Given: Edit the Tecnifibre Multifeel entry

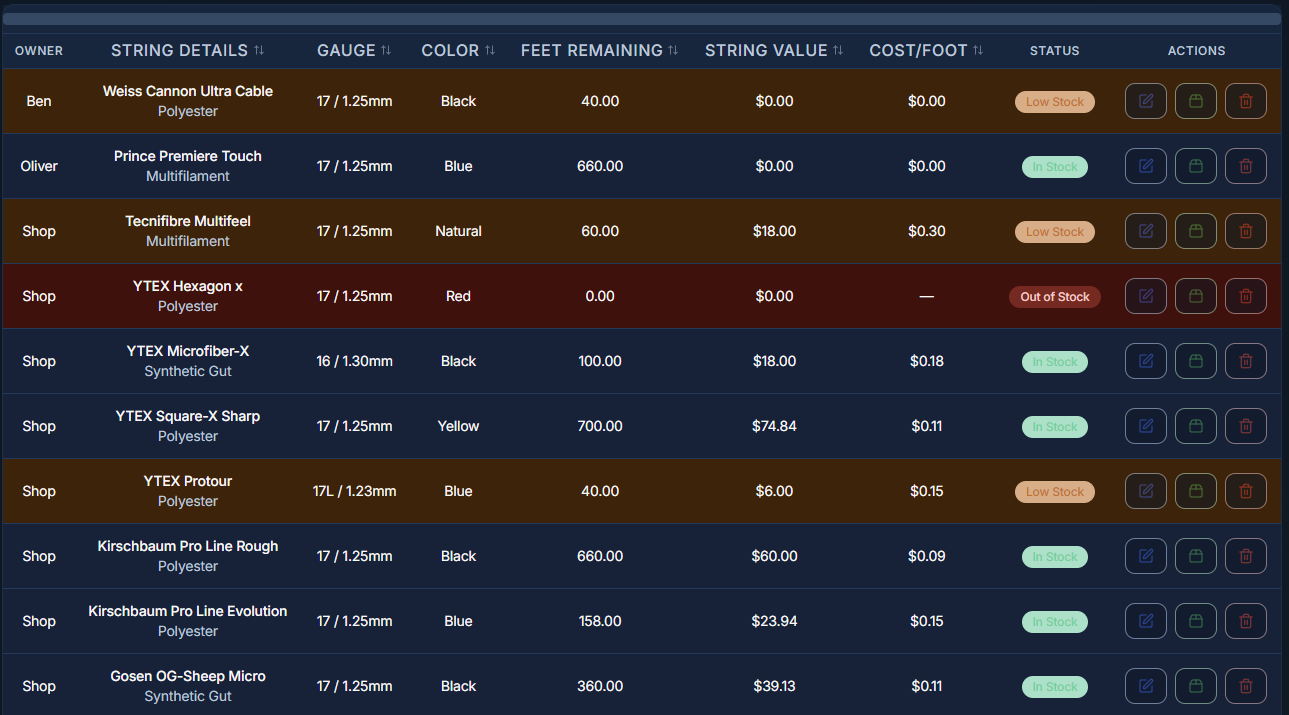Looking at the screenshot, I should tap(1146, 231).
